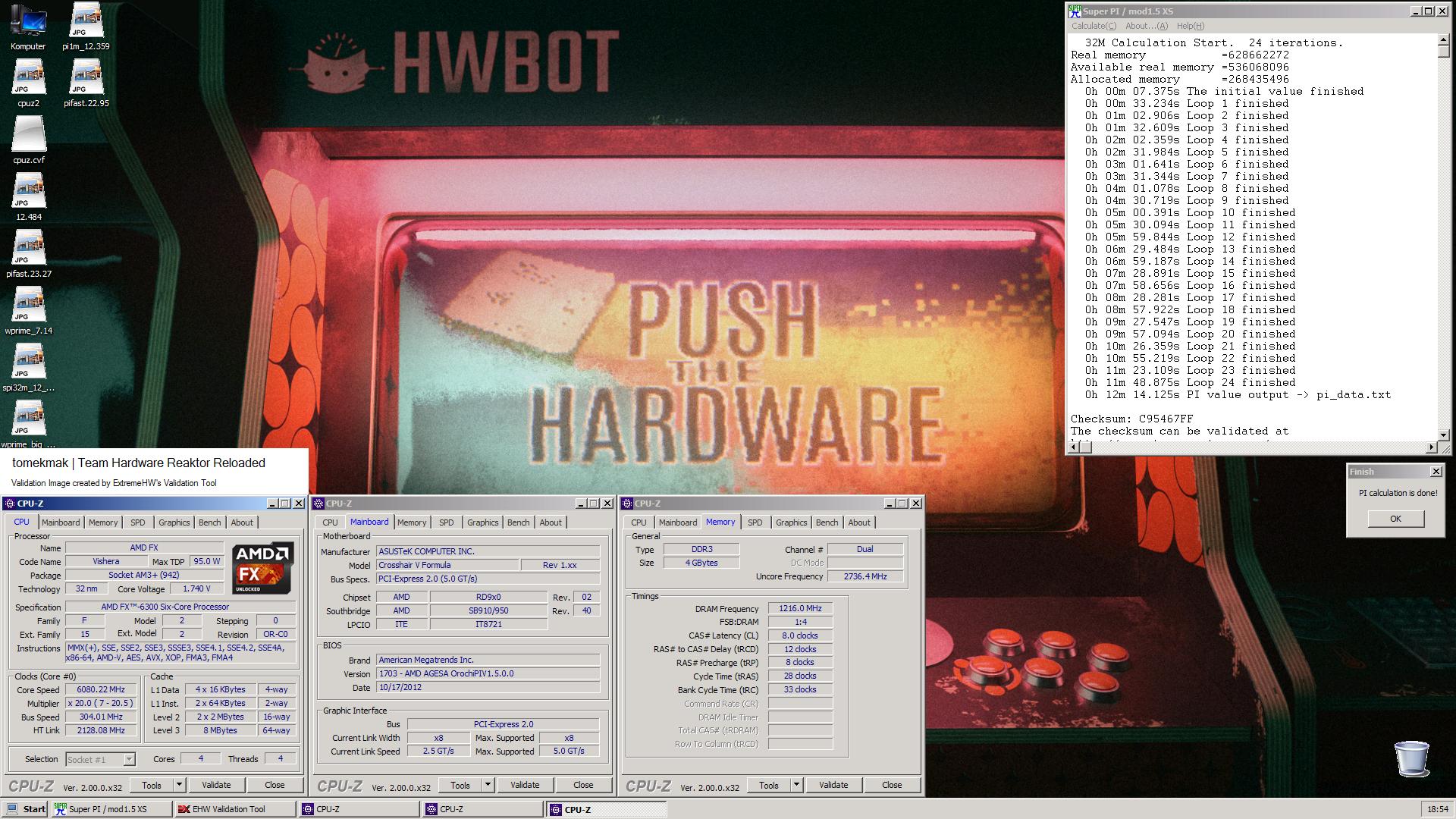The height and width of the screenshot is (819, 1456).
Task: Switch to CPU tab in Mainboard window
Action: (330, 522)
